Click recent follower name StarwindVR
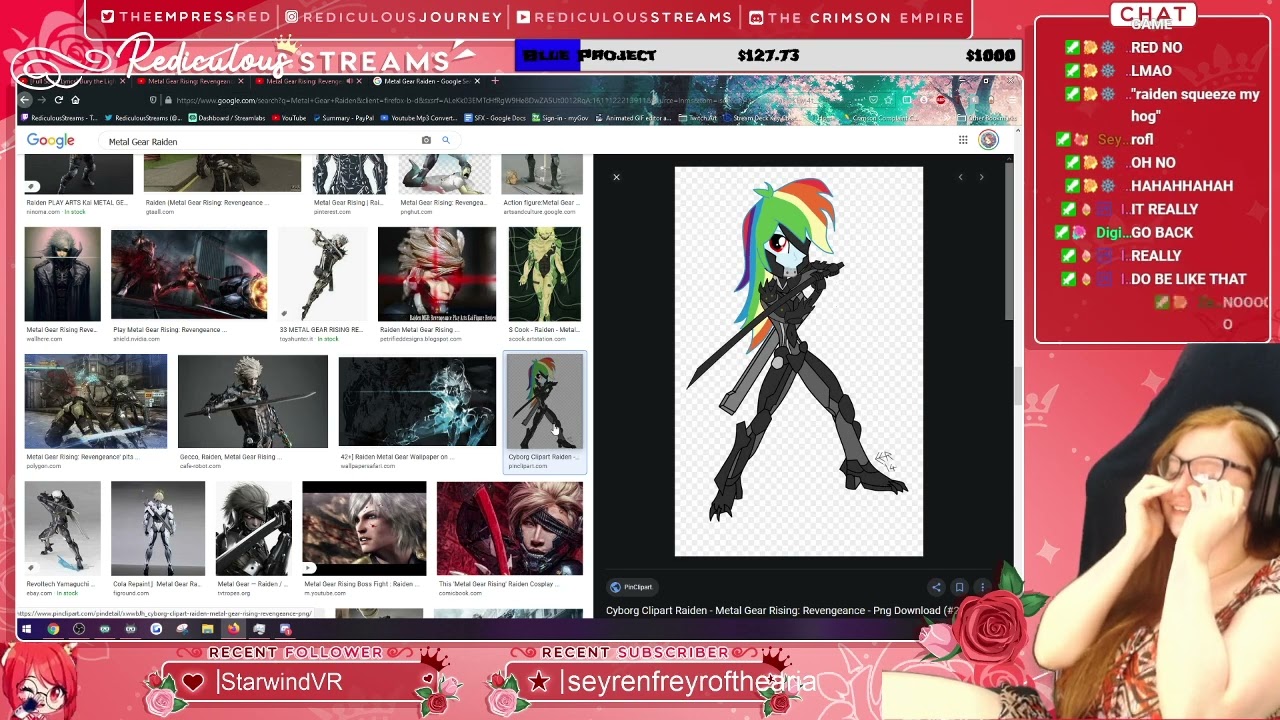Viewport: 1280px width, 720px height. coord(280,682)
